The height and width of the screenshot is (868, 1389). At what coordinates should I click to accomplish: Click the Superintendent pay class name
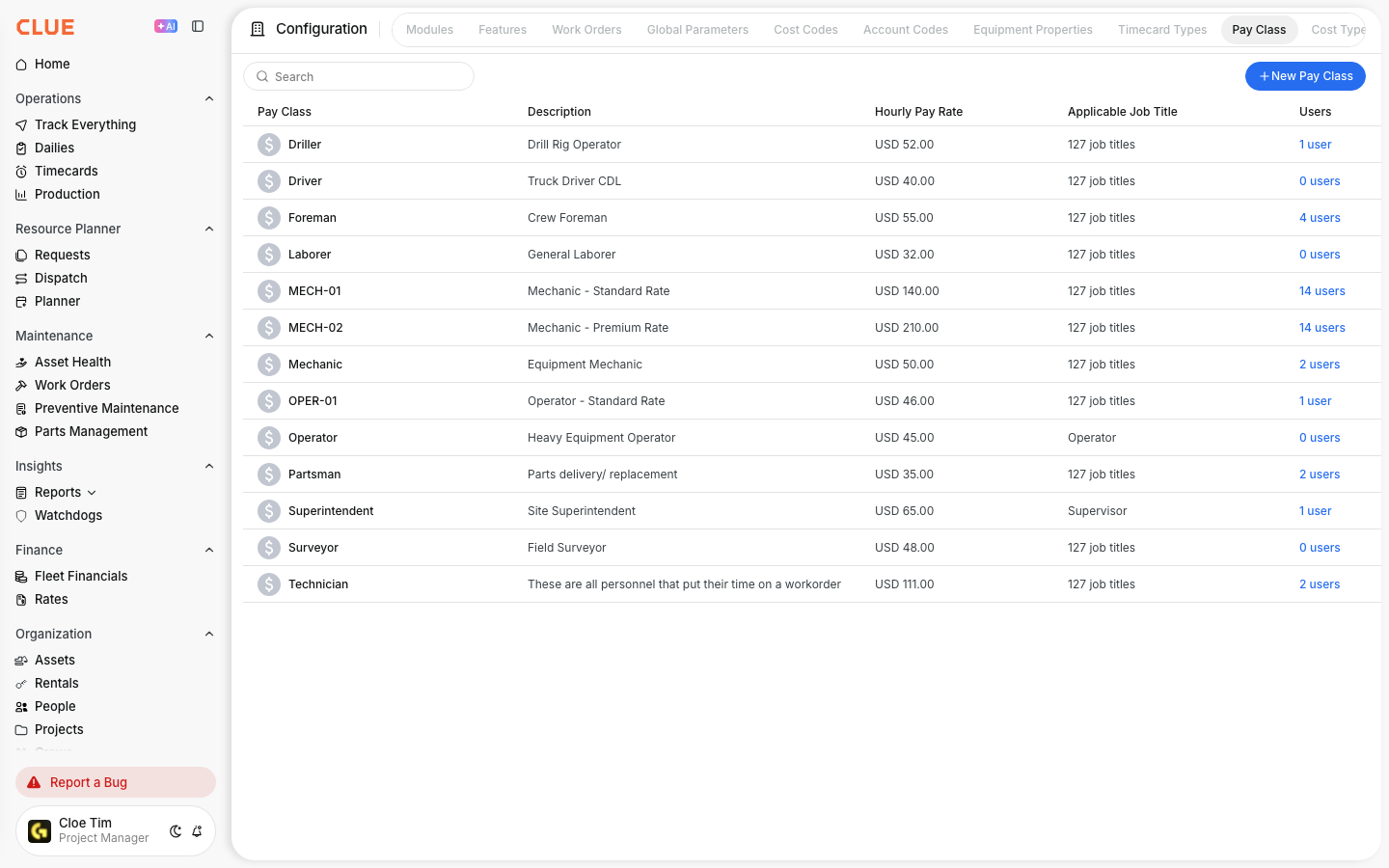pos(331,511)
